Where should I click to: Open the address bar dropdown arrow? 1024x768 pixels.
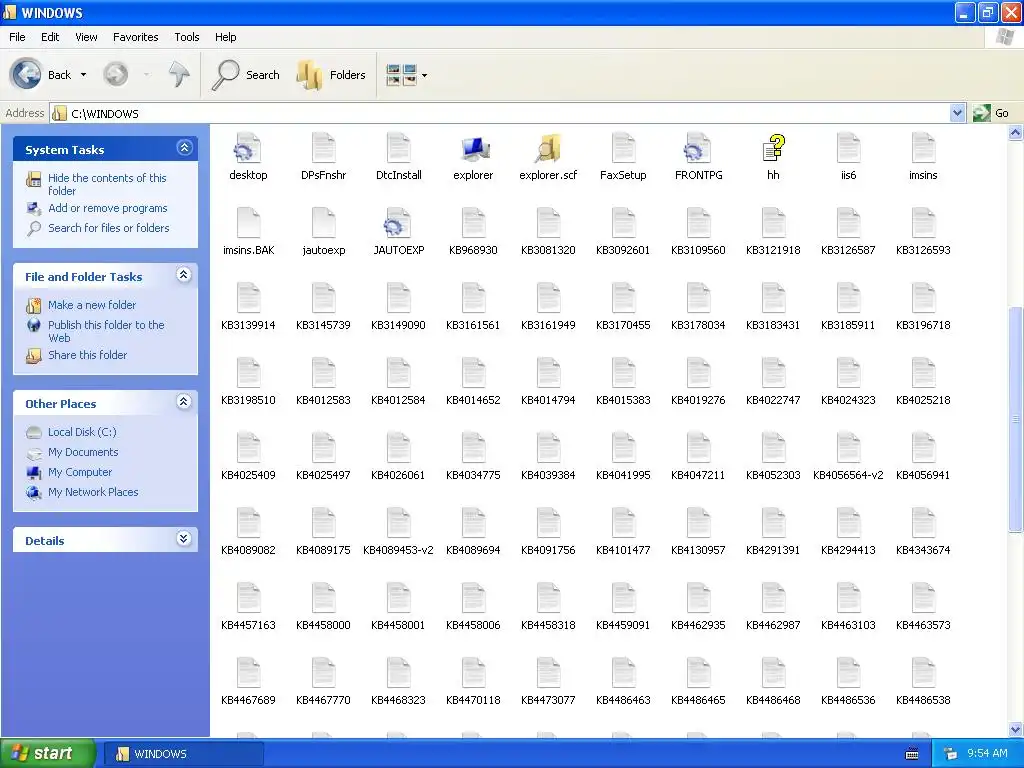[x=957, y=113]
